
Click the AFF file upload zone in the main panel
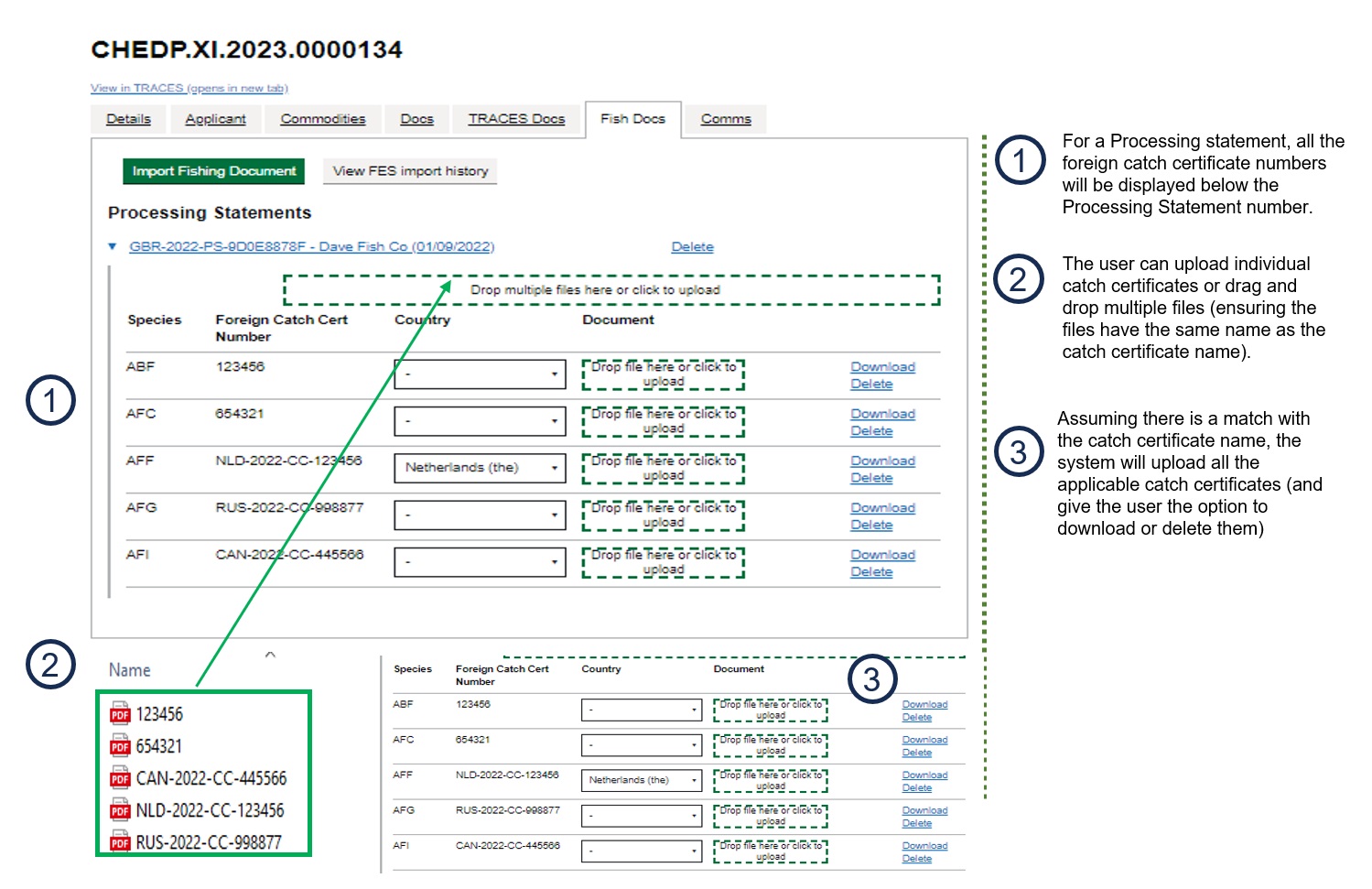tap(664, 468)
